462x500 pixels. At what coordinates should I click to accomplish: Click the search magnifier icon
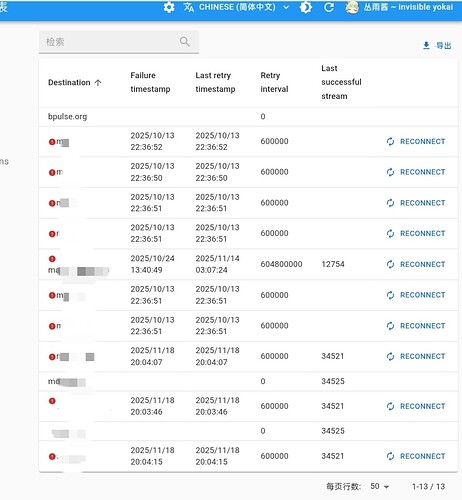coord(185,42)
